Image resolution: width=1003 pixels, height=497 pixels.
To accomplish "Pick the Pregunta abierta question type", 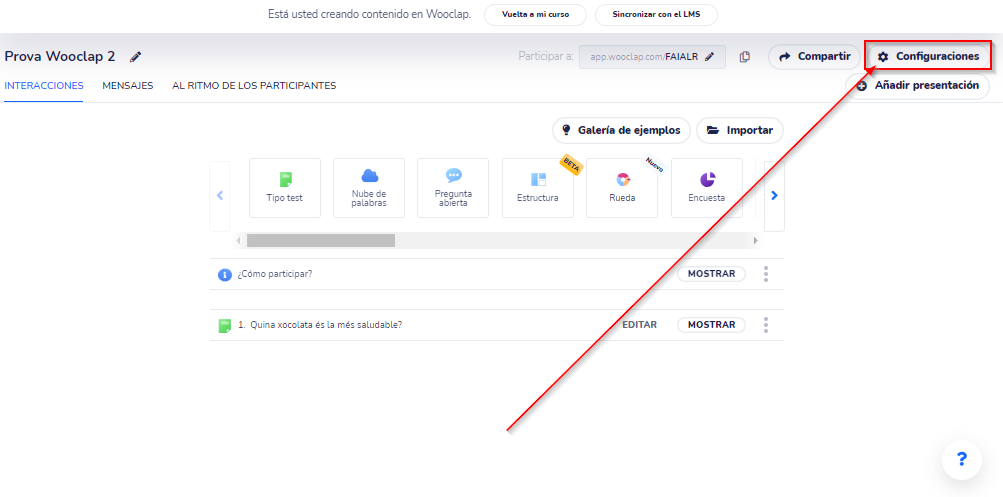I will pyautogui.click(x=453, y=188).
